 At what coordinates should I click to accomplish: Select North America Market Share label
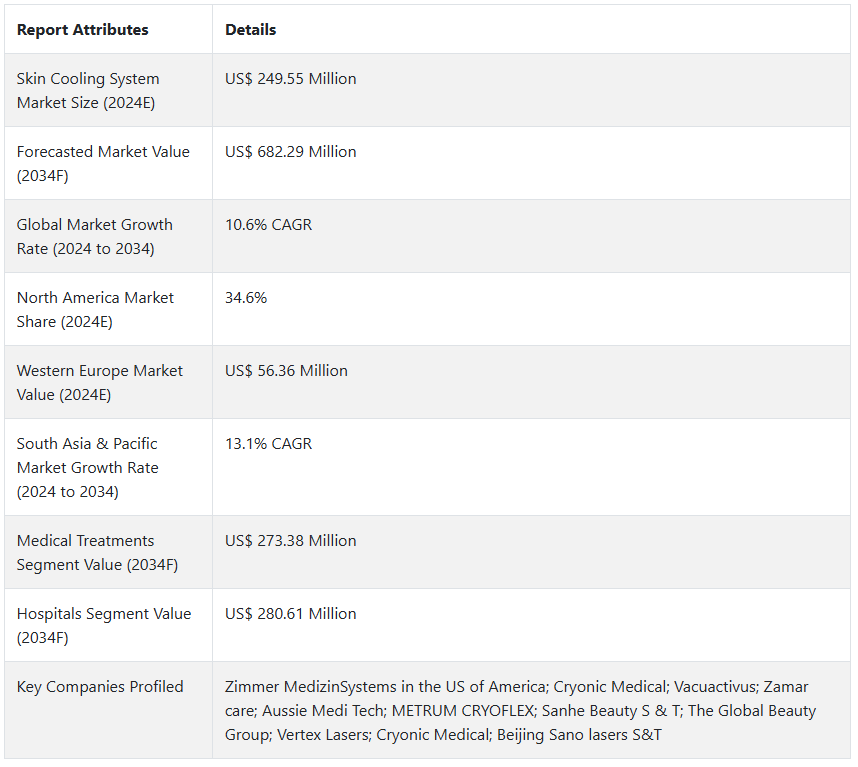(96, 309)
